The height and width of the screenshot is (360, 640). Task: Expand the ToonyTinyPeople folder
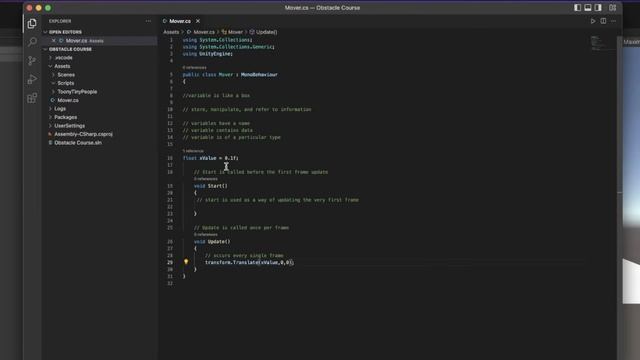click(77, 92)
